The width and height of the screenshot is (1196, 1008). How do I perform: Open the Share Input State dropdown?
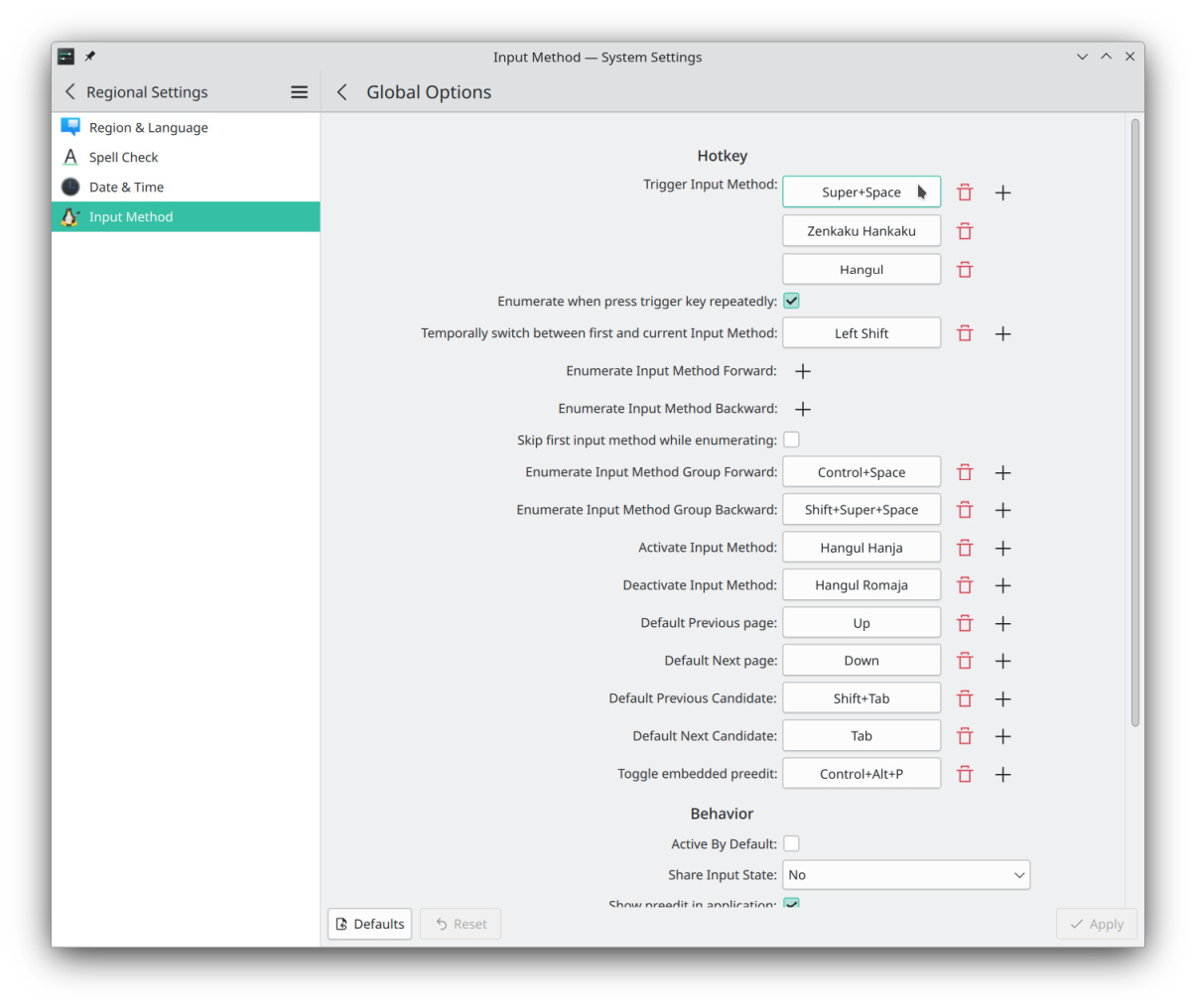point(905,875)
